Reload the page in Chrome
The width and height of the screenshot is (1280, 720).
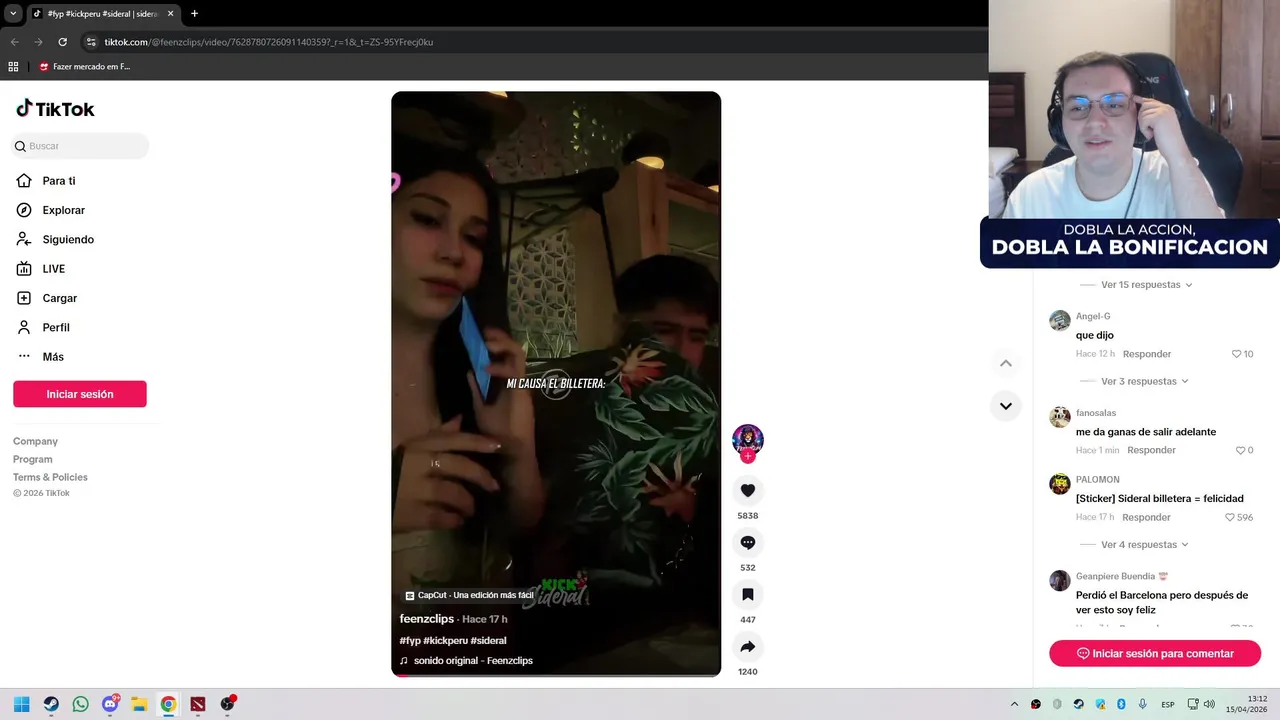(62, 42)
